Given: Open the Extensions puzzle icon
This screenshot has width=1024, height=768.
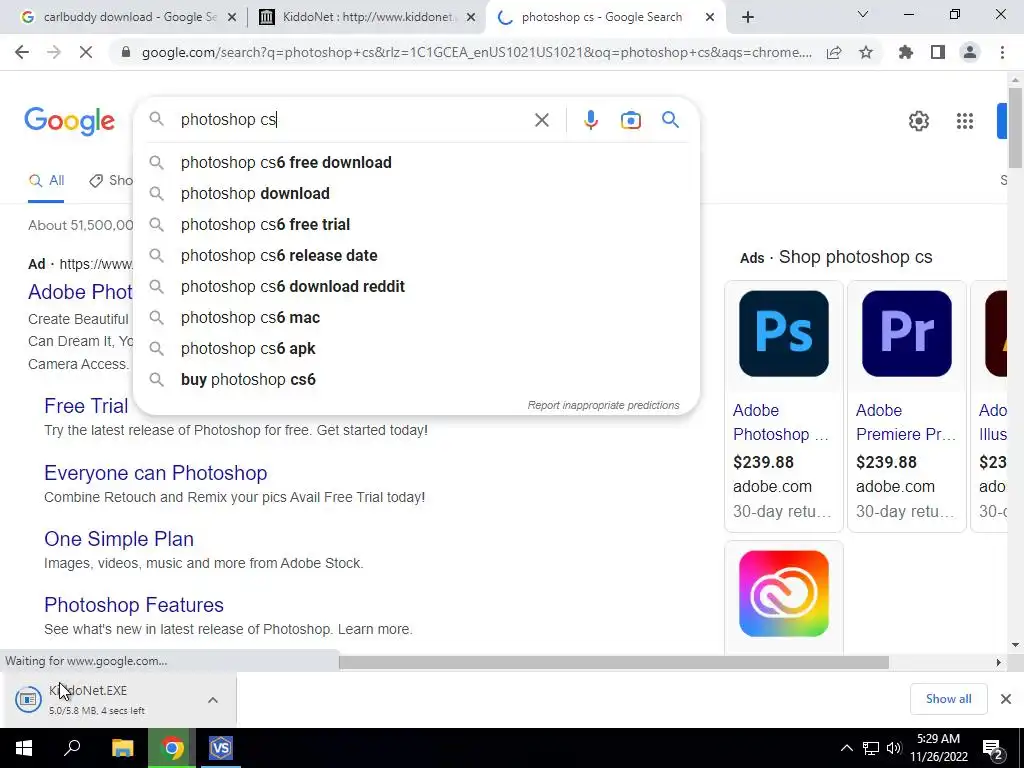Looking at the screenshot, I should pos(906,52).
